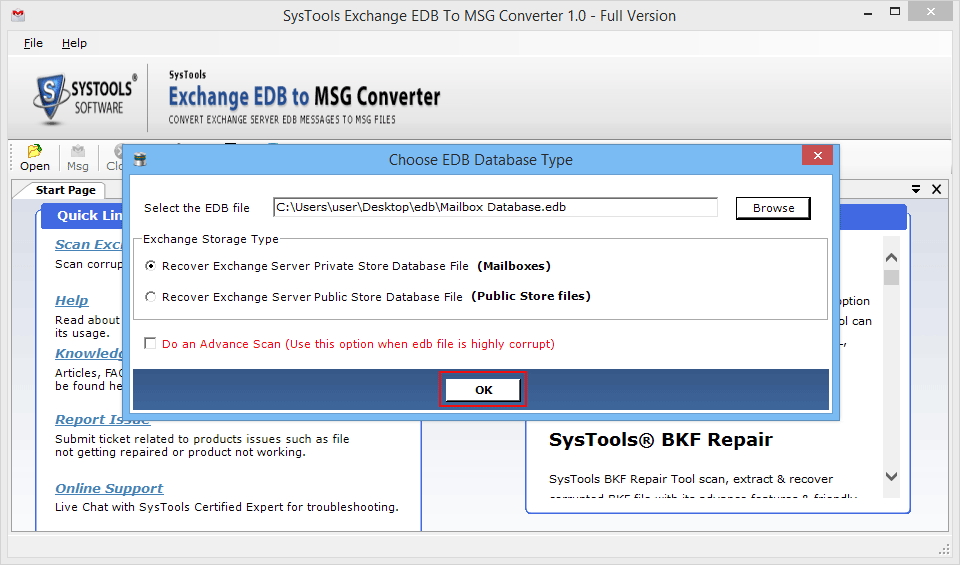Click the scrollbar thumb in right panel
Viewport: 960px width, 565px height.
point(891,278)
